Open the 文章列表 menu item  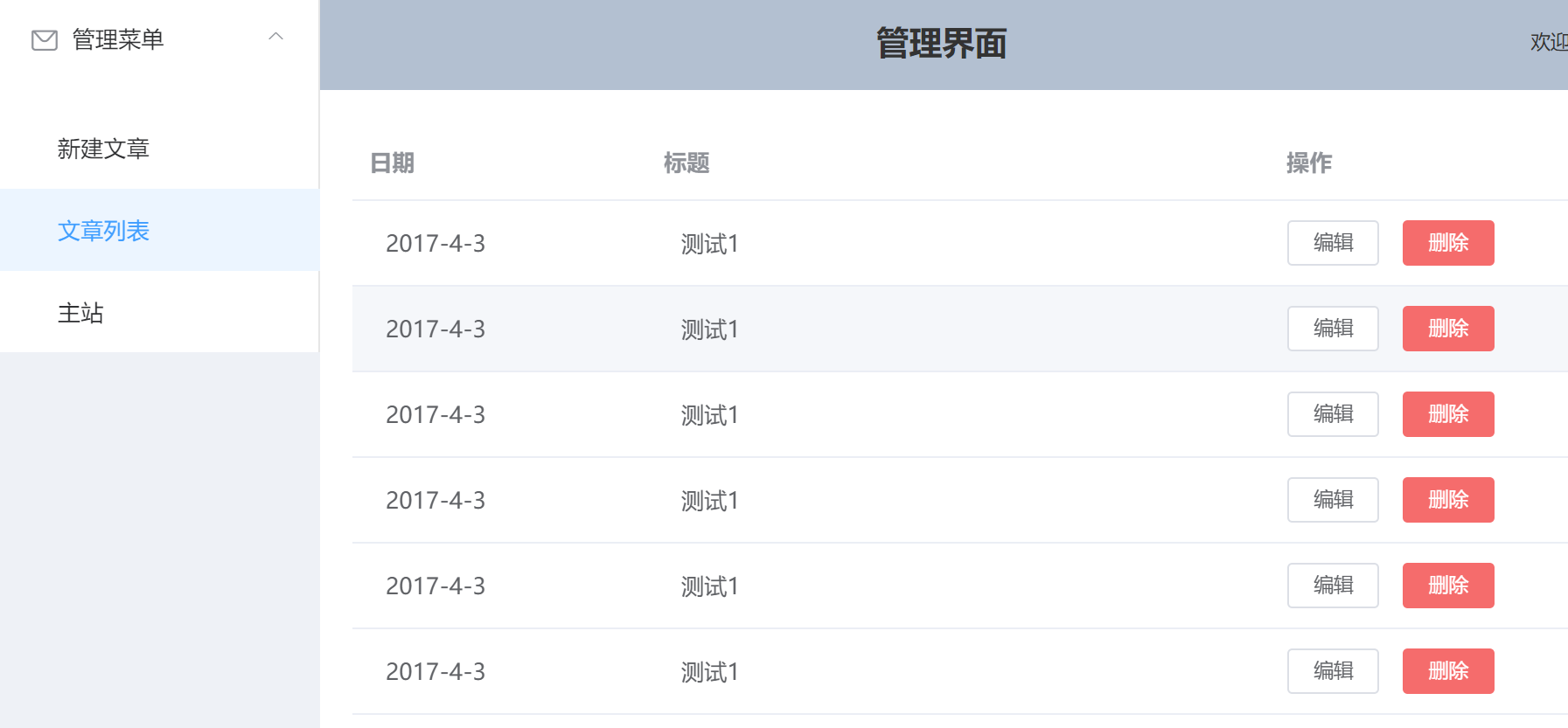click(103, 231)
